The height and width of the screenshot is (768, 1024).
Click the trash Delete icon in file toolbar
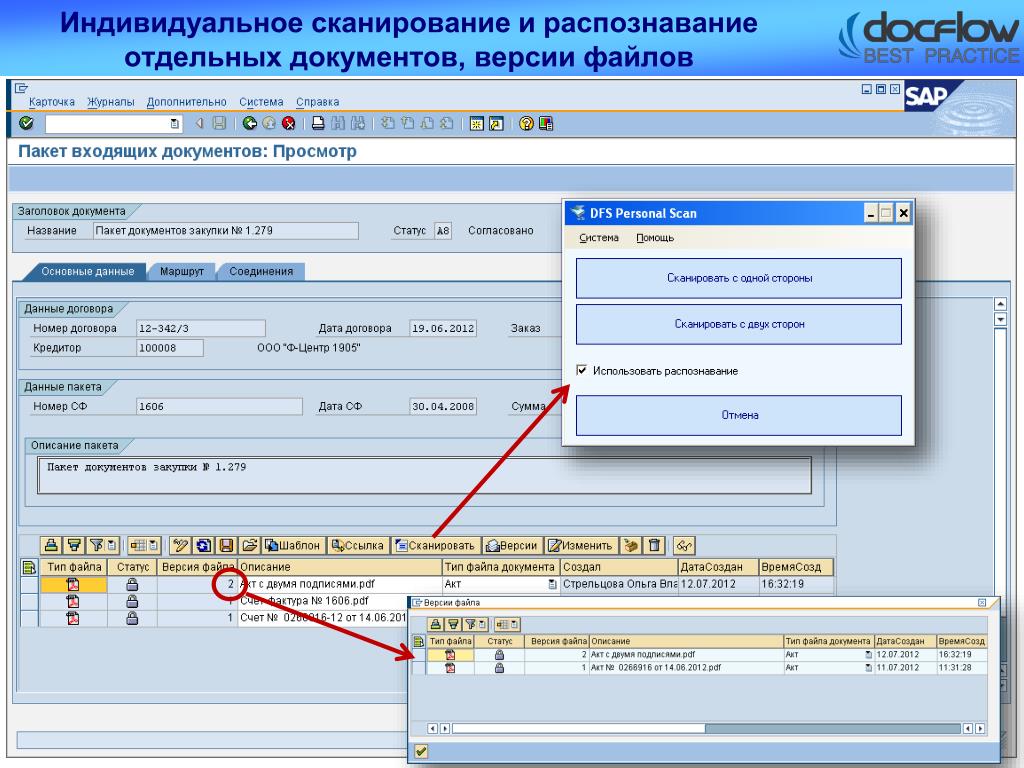click(654, 545)
